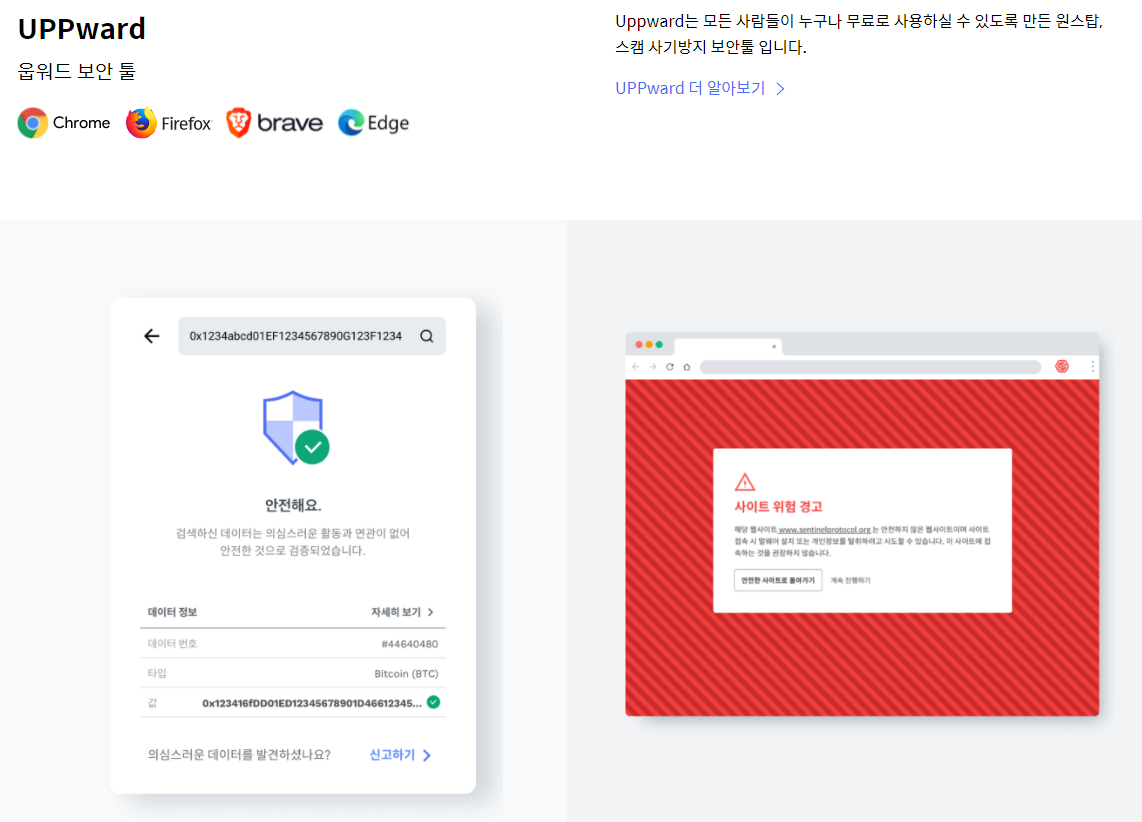Click the 사이트 위험 경고 heading
Viewport: 1142px width, 822px height.
(x=778, y=507)
